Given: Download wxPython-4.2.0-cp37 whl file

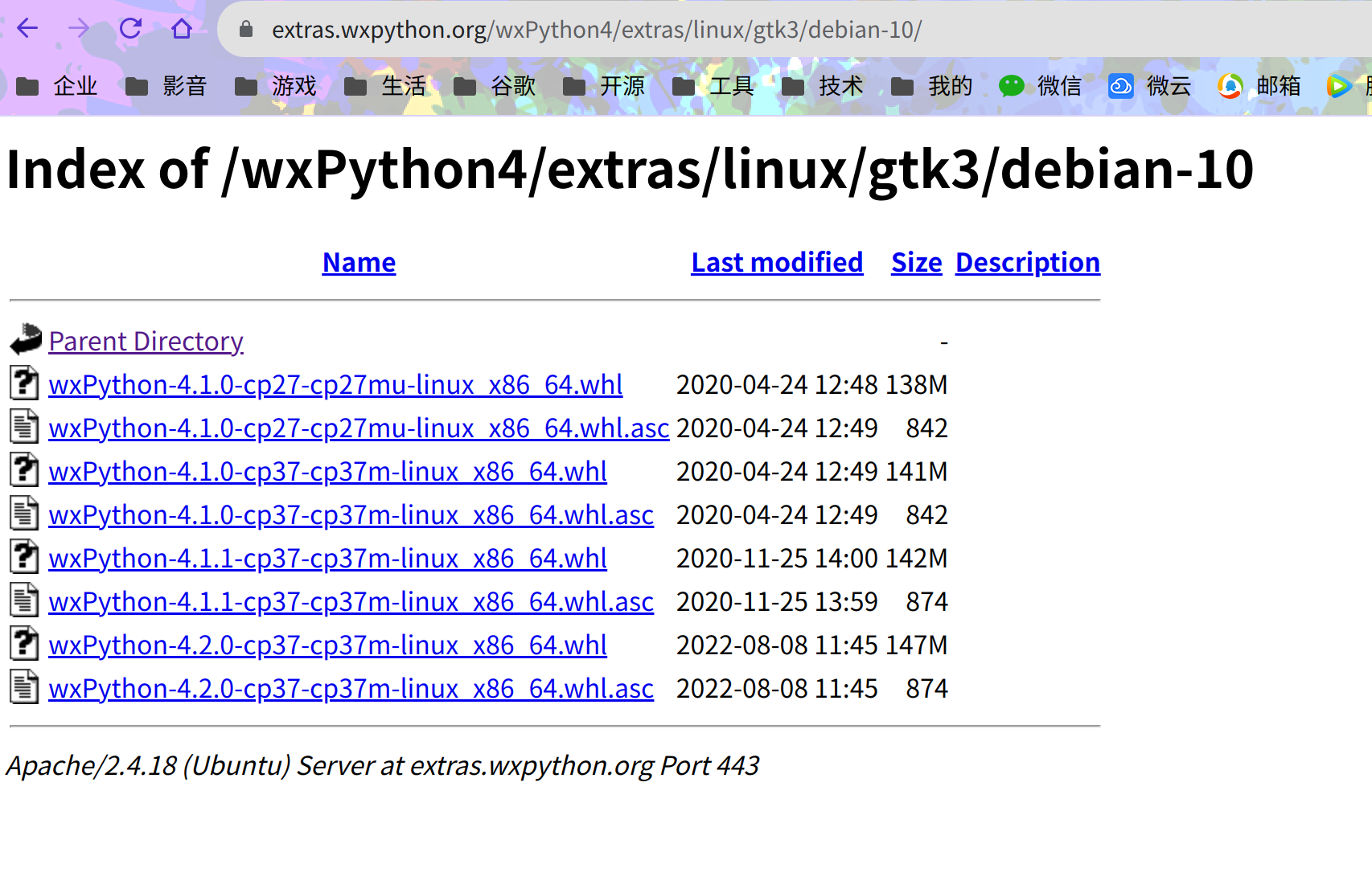Looking at the screenshot, I should tap(327, 645).
